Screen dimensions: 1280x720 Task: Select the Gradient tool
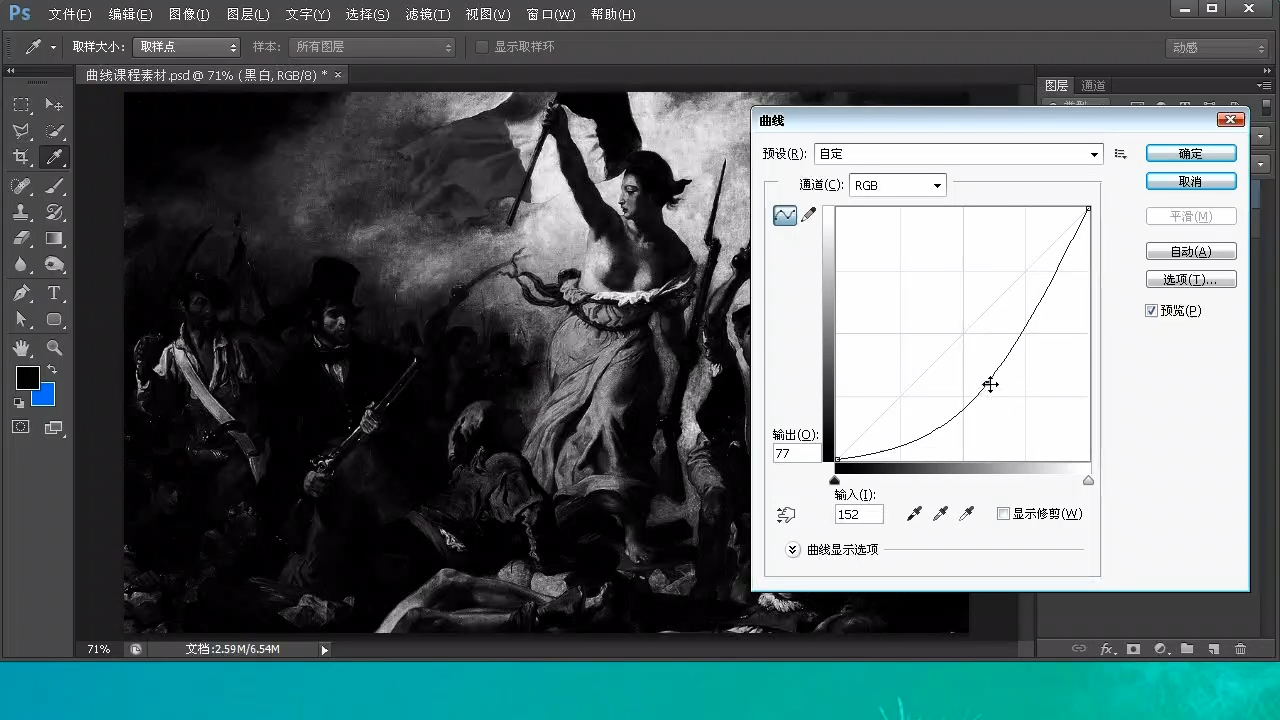point(54,238)
